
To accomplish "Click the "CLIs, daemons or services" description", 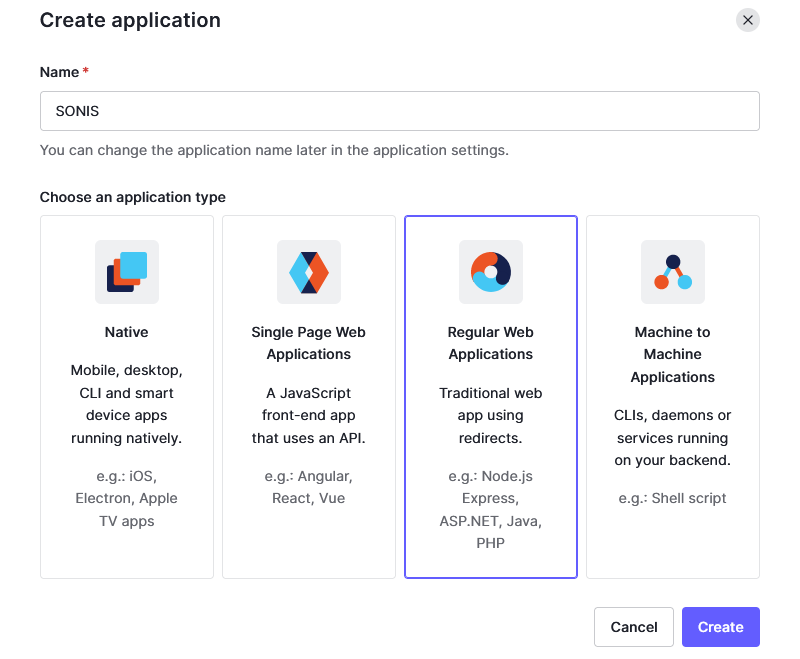I will (x=673, y=438).
